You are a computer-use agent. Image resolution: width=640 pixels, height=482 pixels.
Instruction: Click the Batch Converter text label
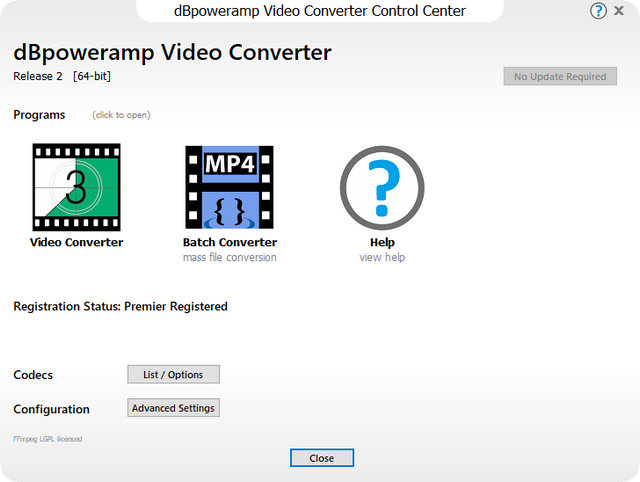pyautogui.click(x=229, y=242)
